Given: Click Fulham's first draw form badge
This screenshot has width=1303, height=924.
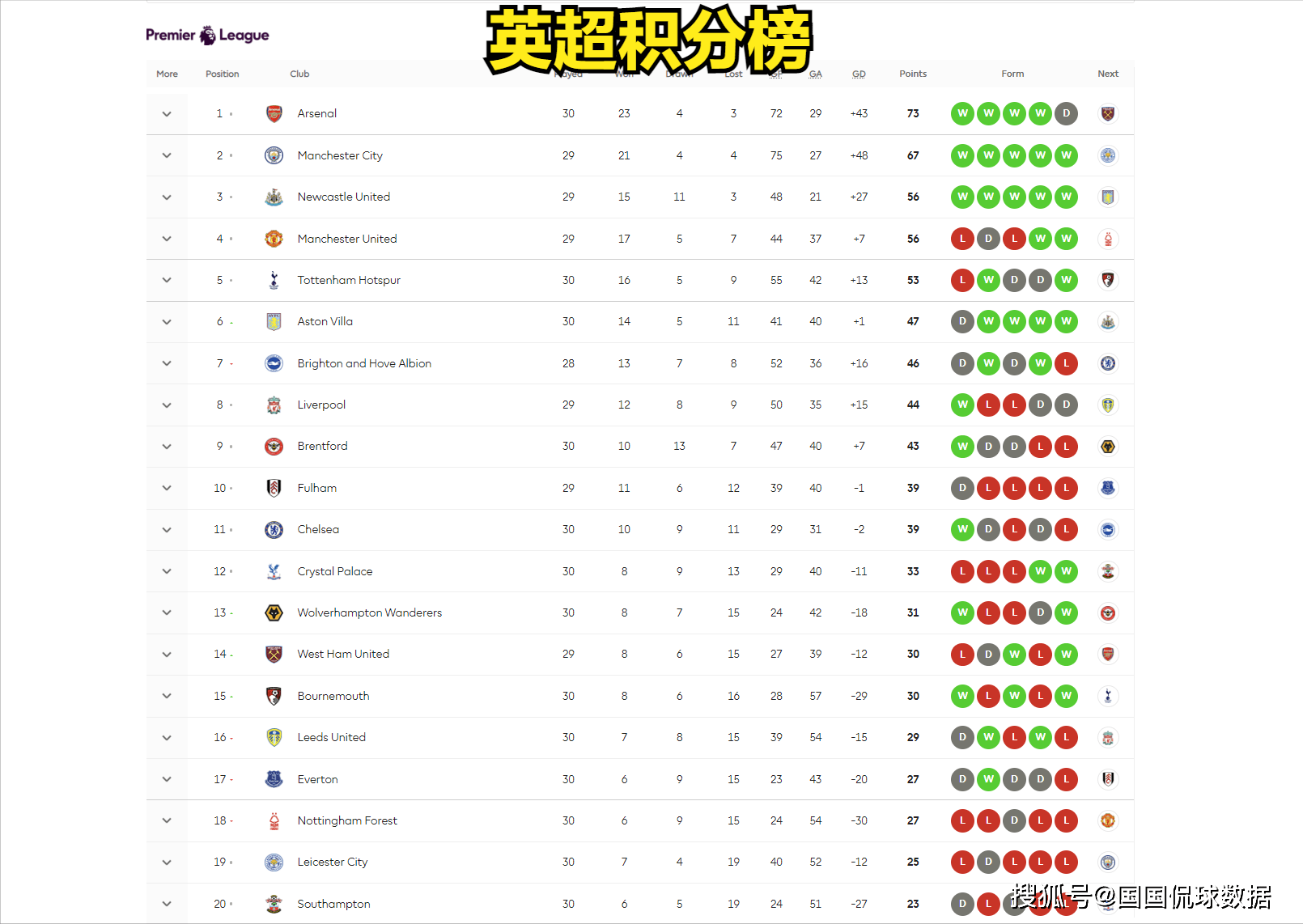Looking at the screenshot, I should (962, 488).
